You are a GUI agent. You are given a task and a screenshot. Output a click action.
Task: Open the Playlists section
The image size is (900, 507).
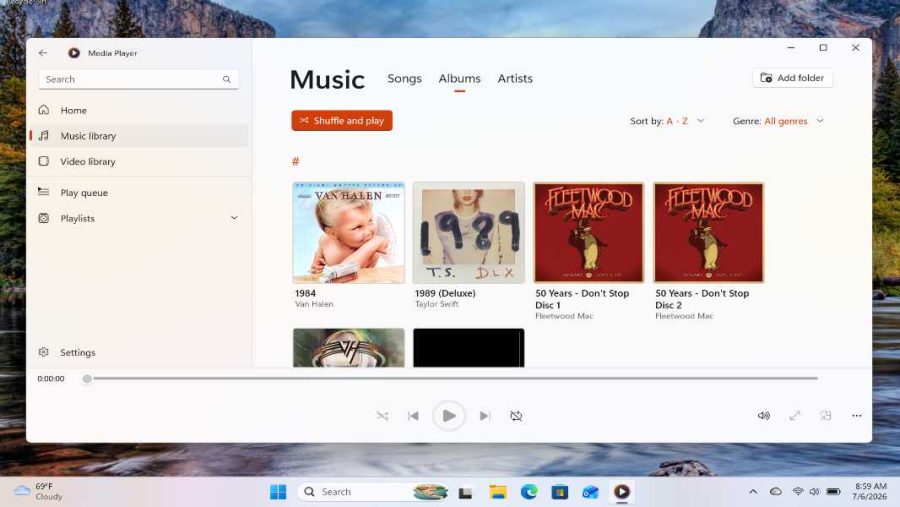tap(139, 218)
